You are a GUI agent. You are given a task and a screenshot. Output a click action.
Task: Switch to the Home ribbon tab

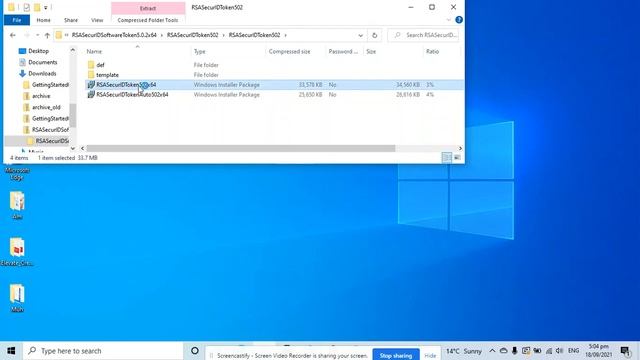point(43,20)
